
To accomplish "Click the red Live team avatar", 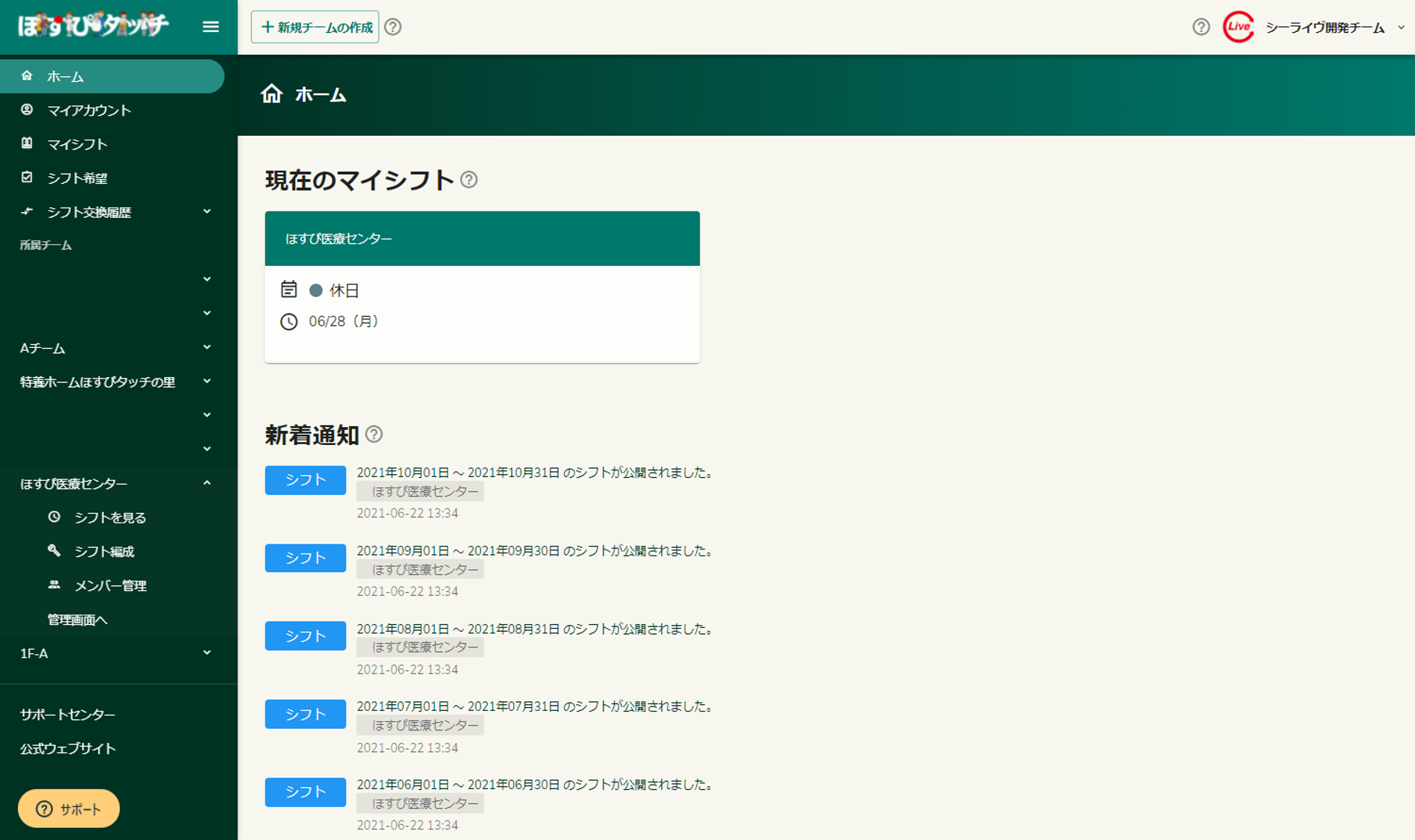I will tap(1238, 27).
